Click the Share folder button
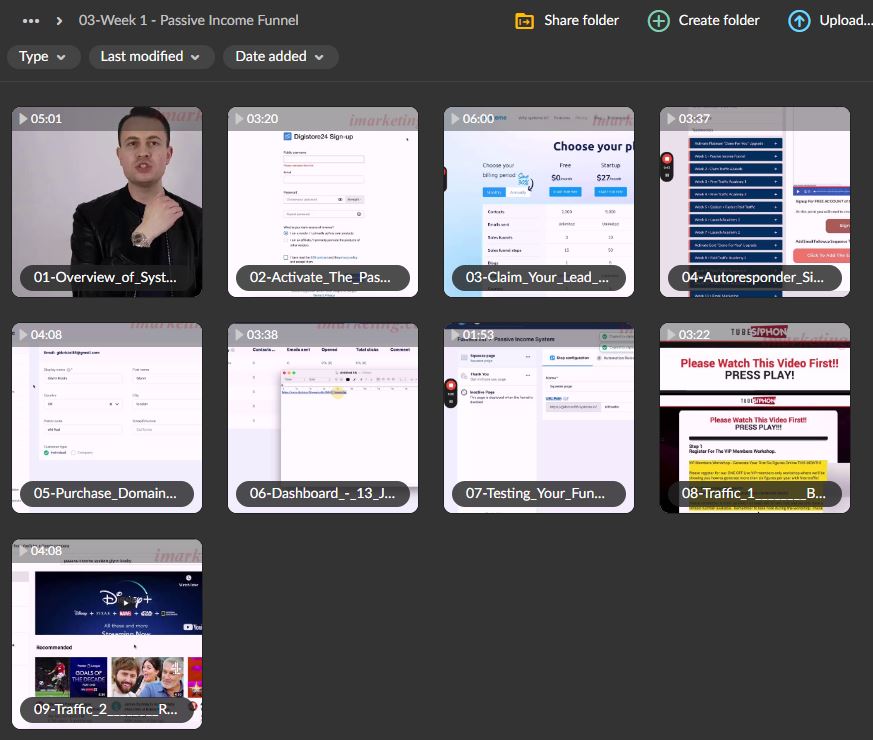The height and width of the screenshot is (740, 873). pos(566,20)
